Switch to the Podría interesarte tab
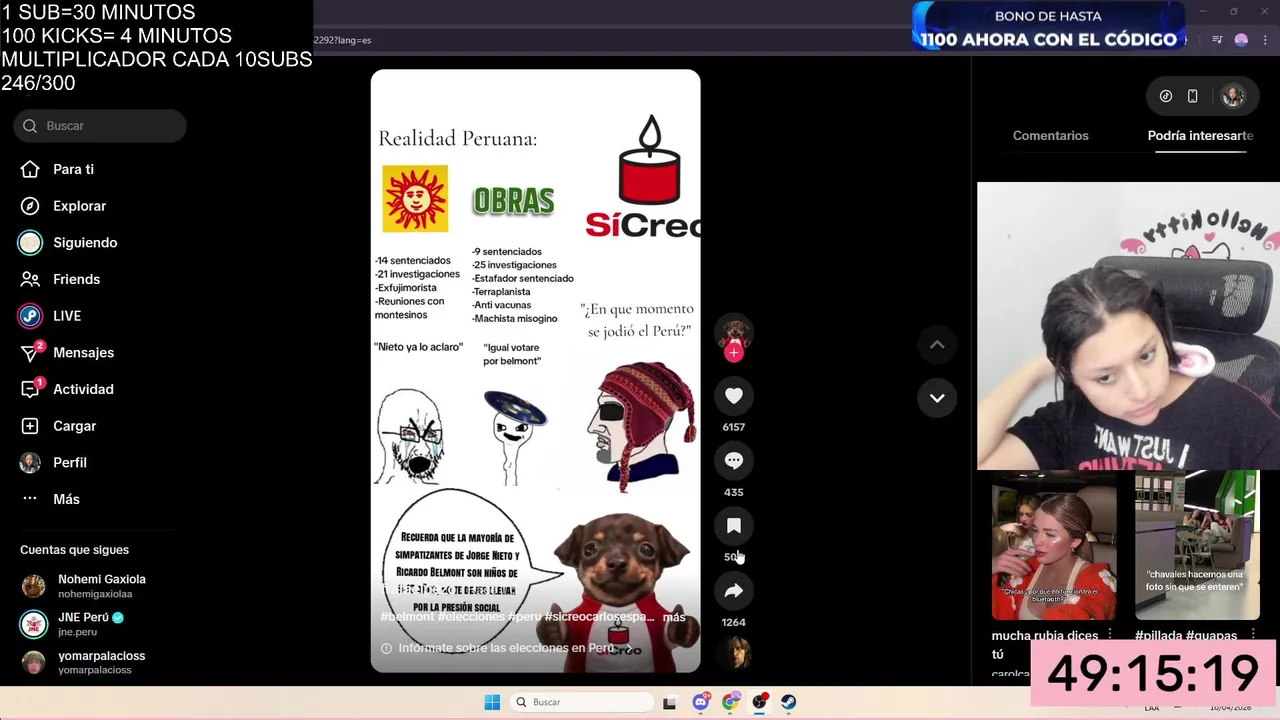This screenshot has width=1280, height=720. pyautogui.click(x=1200, y=136)
